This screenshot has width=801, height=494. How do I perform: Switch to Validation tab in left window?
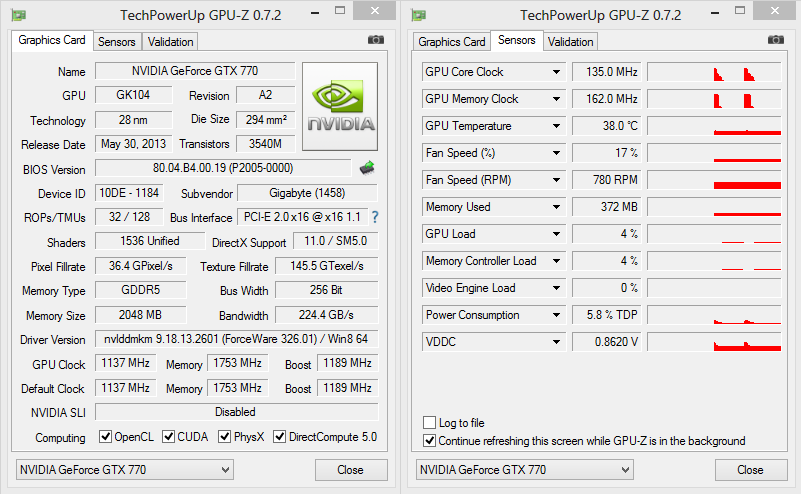click(x=170, y=42)
